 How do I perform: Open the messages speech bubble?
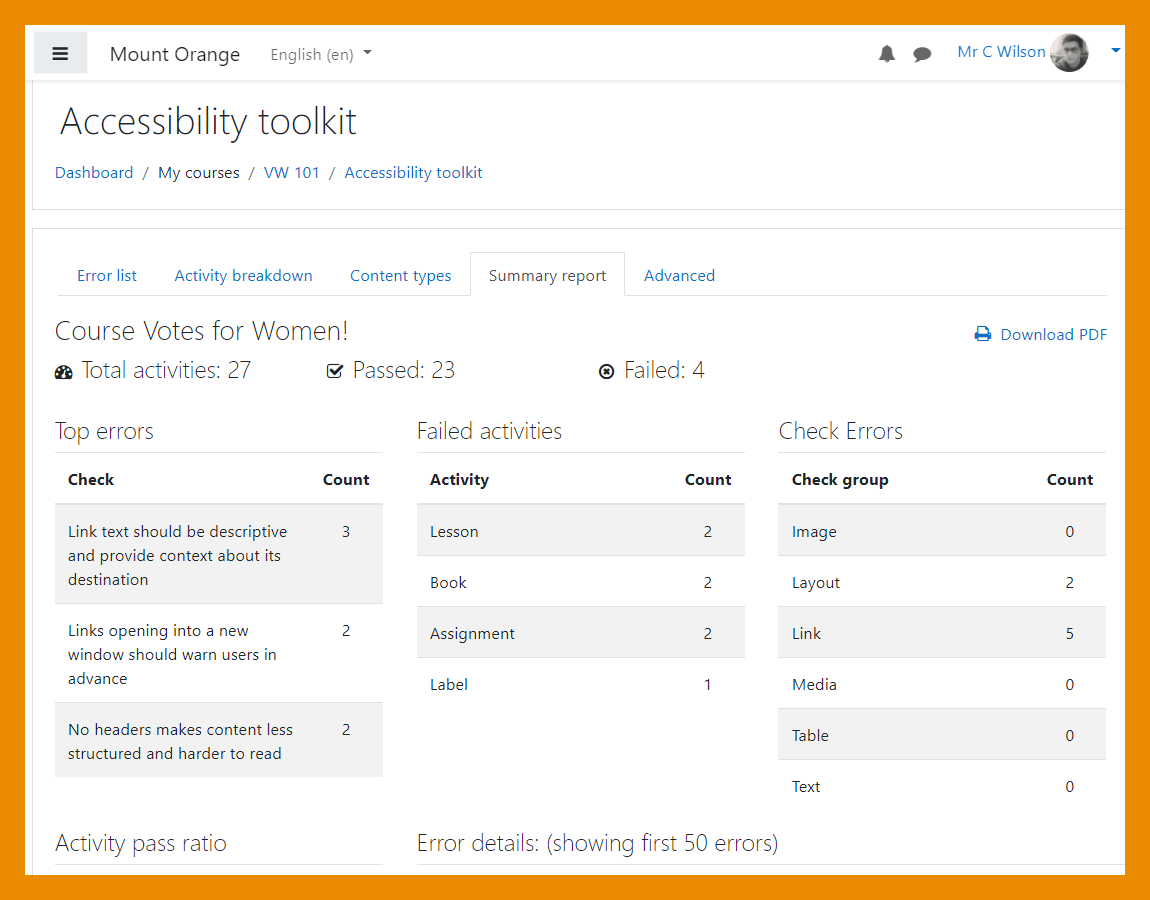click(x=922, y=54)
